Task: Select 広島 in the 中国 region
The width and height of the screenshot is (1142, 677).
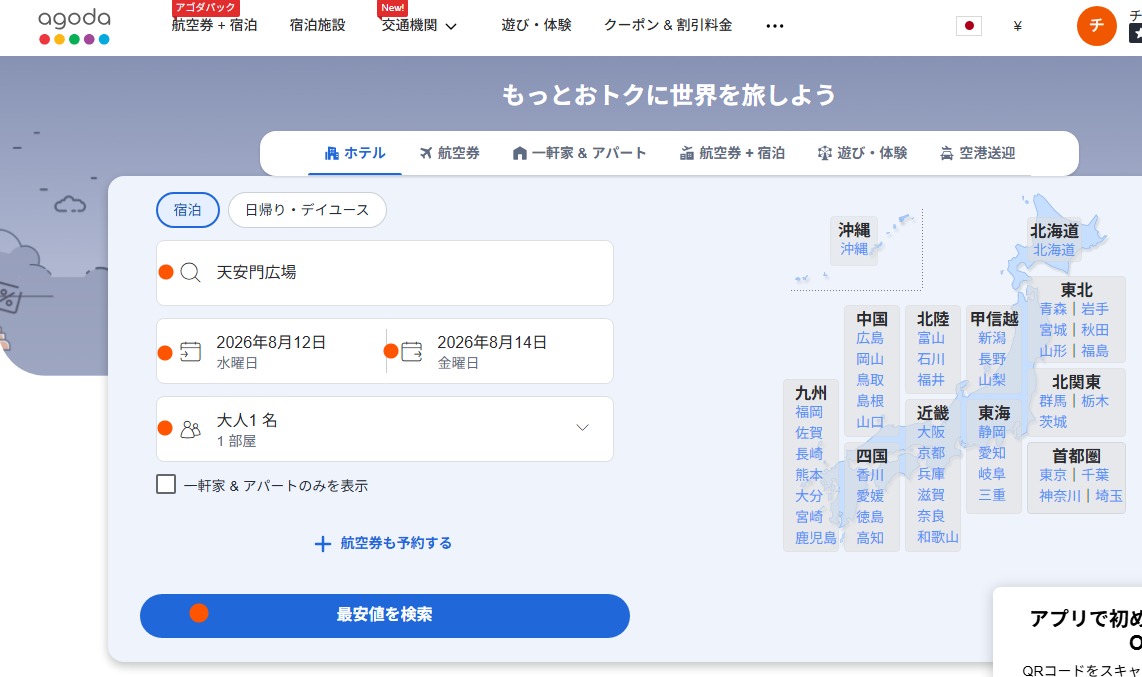Action: pos(870,338)
